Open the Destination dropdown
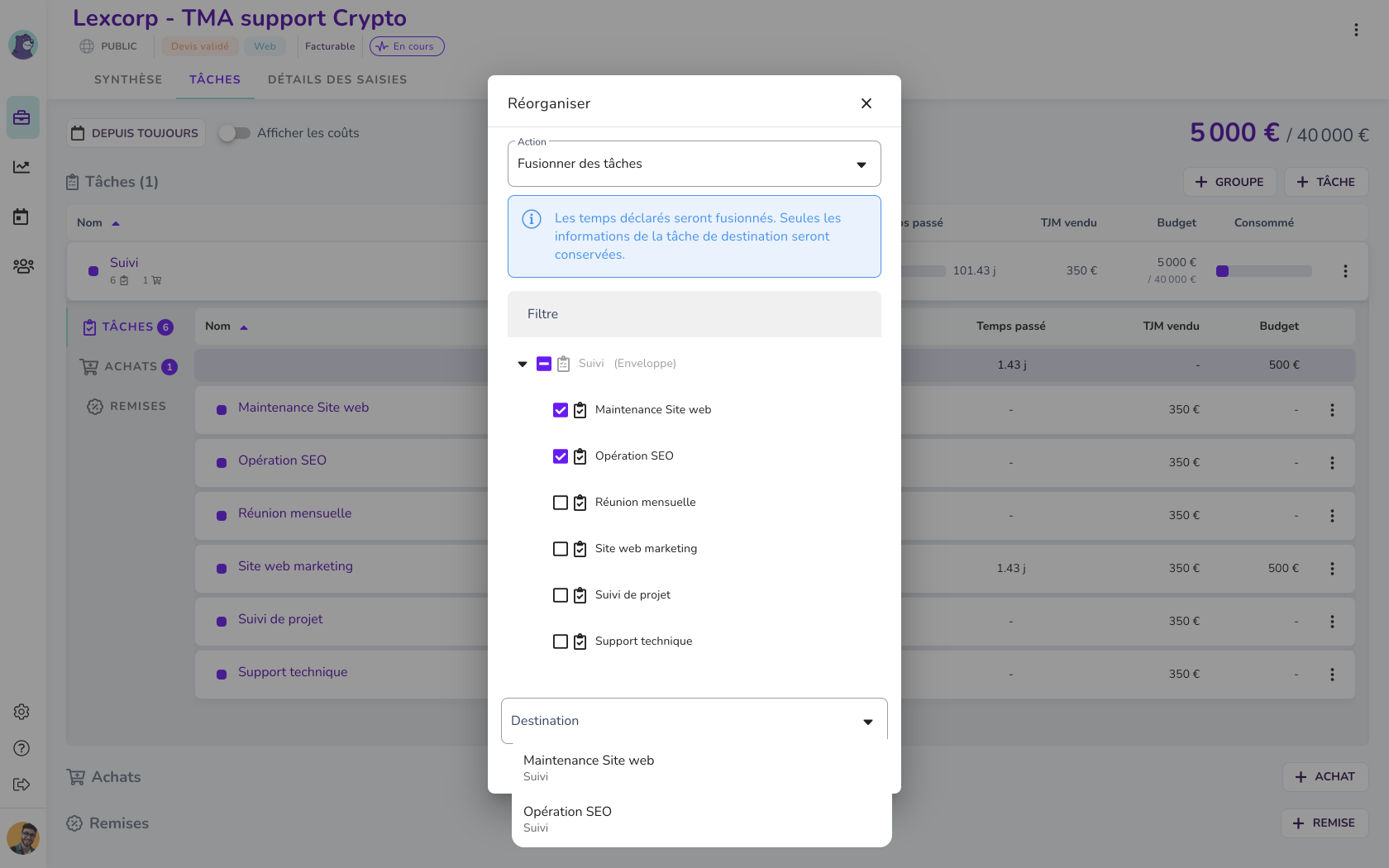Image resolution: width=1389 pixels, height=868 pixels. point(694,721)
